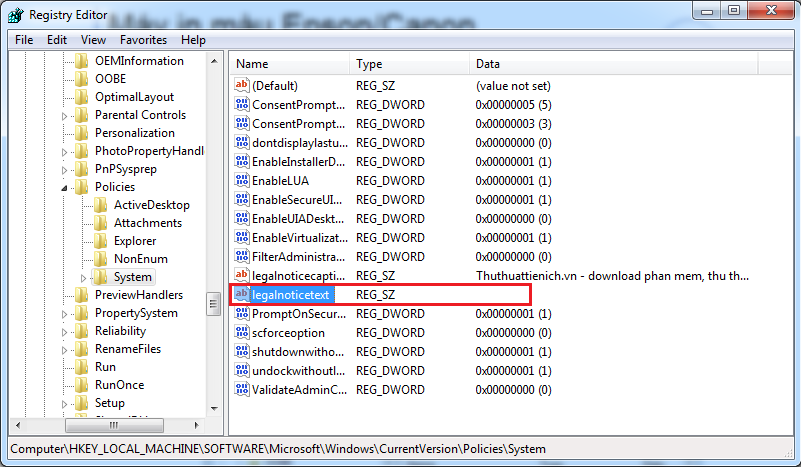Click the Type column header
Viewport: 801px width, 467px height.
408,64
